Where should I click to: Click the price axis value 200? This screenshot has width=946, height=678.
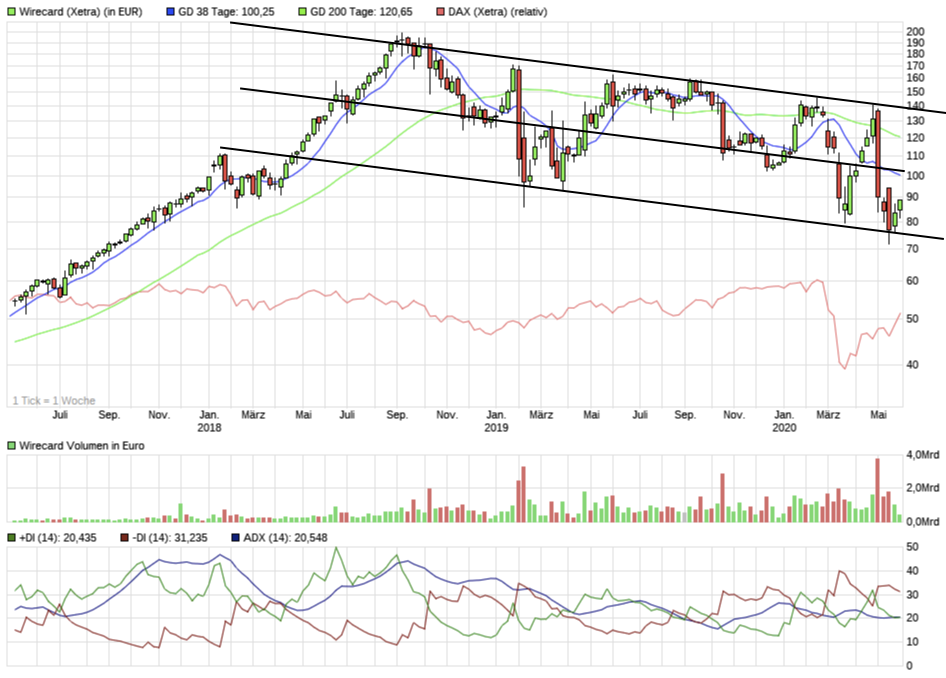click(915, 32)
